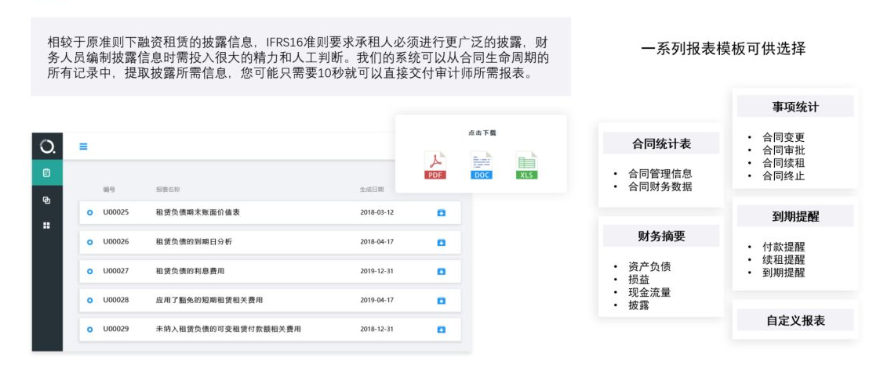
Task: Open report 未纳入租赁负债的可变租赁付款额相关费用
Action: pyautogui.click(x=228, y=329)
